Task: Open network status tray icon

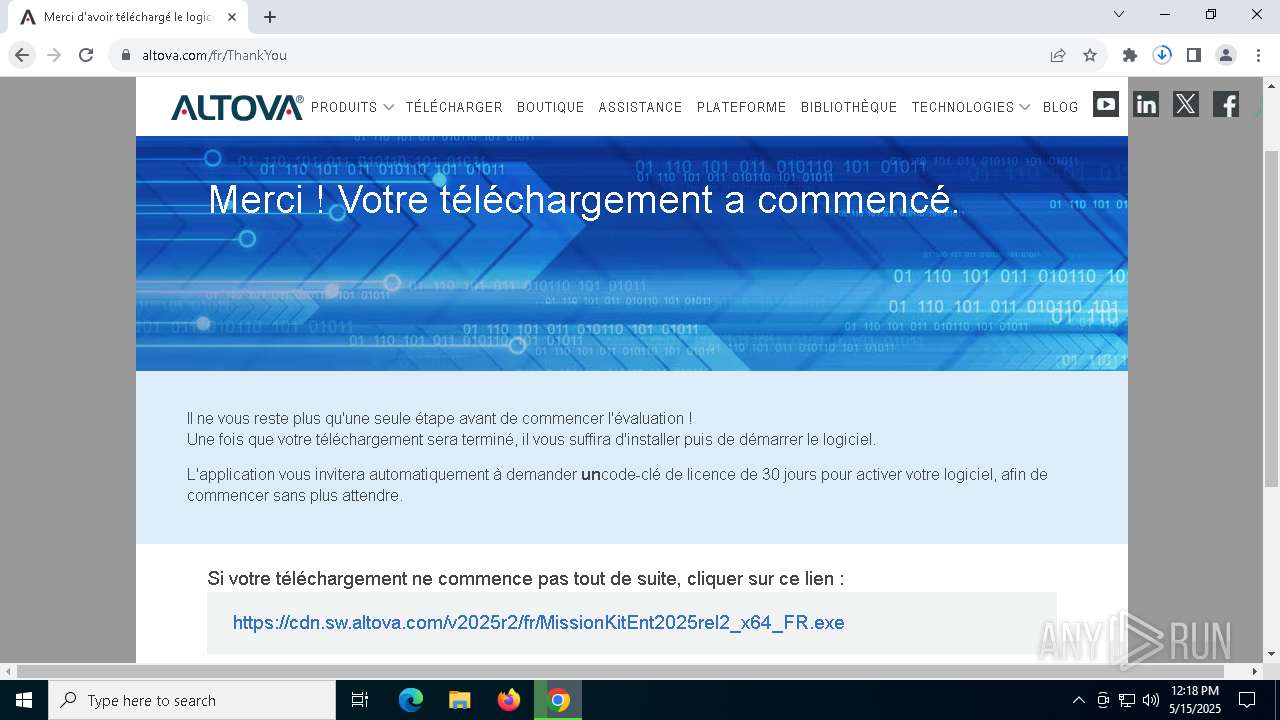Action: coord(1127,700)
